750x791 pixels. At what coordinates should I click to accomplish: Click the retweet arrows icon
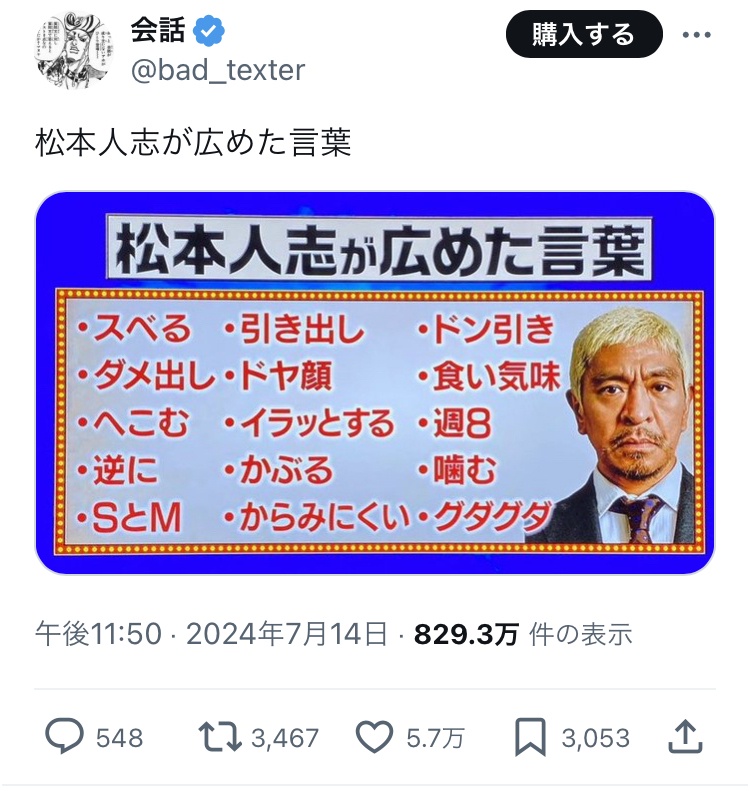tap(219, 737)
